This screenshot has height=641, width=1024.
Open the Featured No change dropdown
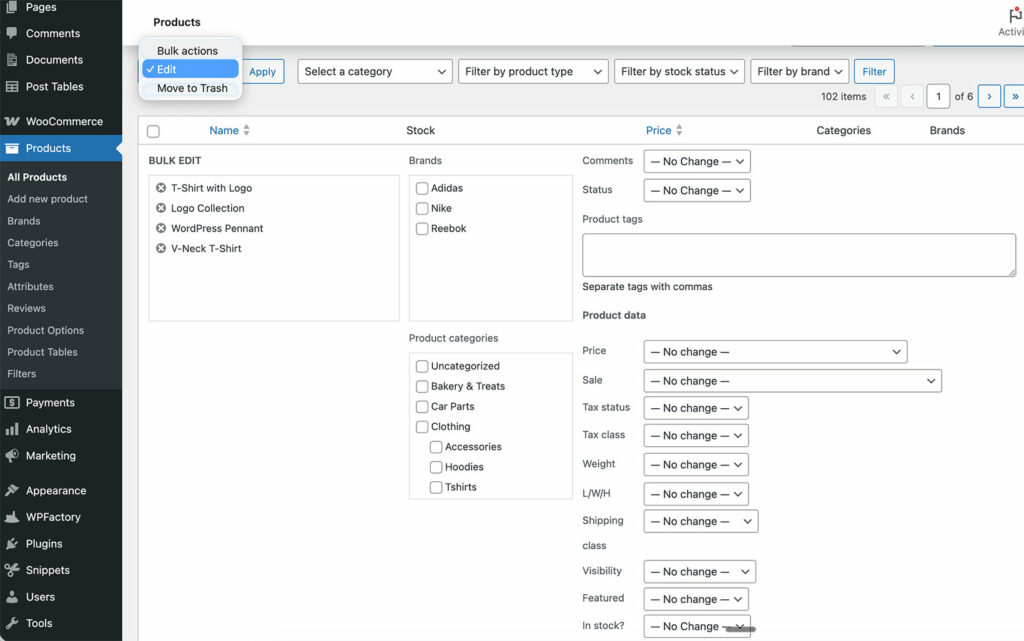pyautogui.click(x=696, y=599)
